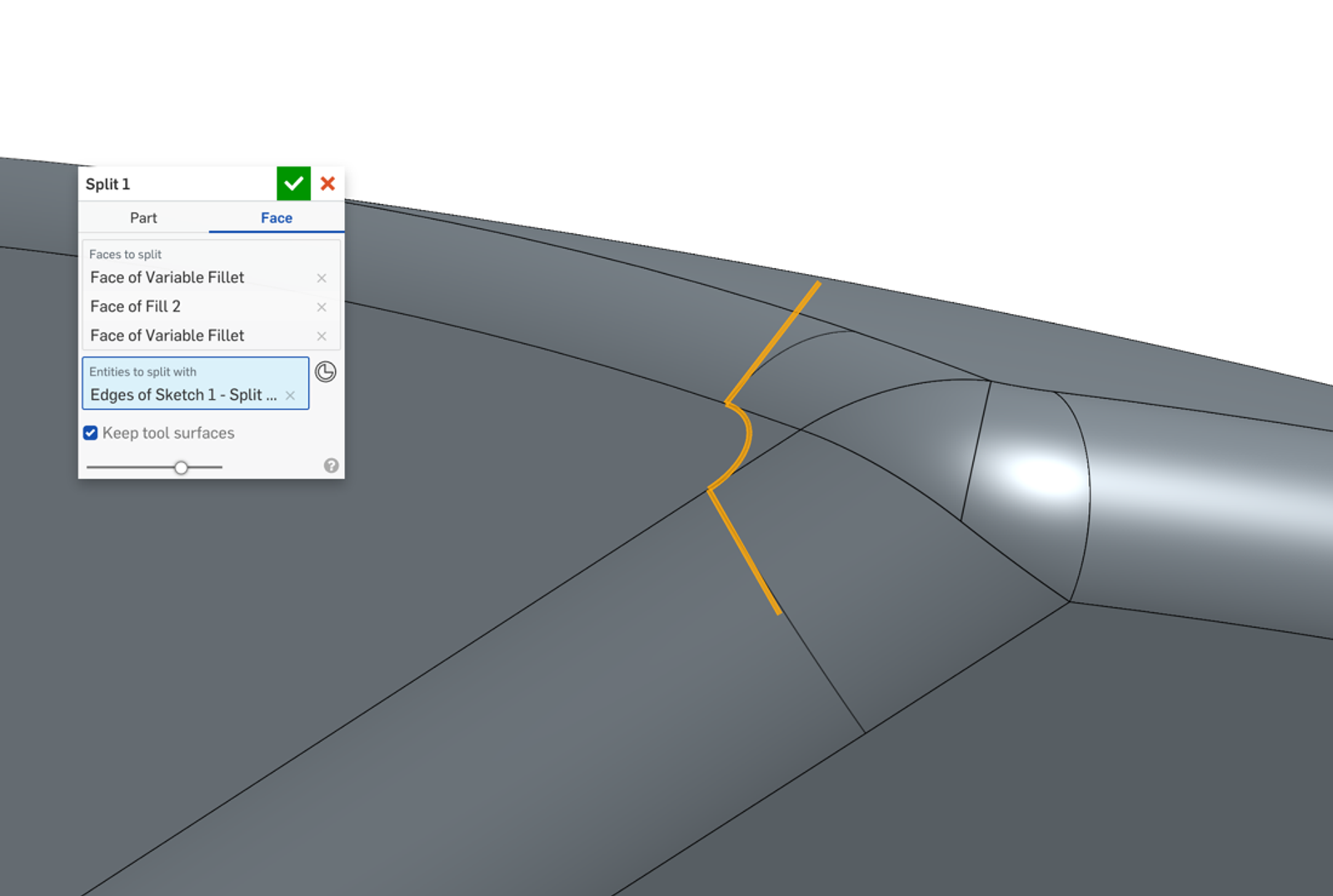Select the first Face of Variable Fillet item
Viewport: 1333px width, 896px height.
pyautogui.click(x=167, y=277)
